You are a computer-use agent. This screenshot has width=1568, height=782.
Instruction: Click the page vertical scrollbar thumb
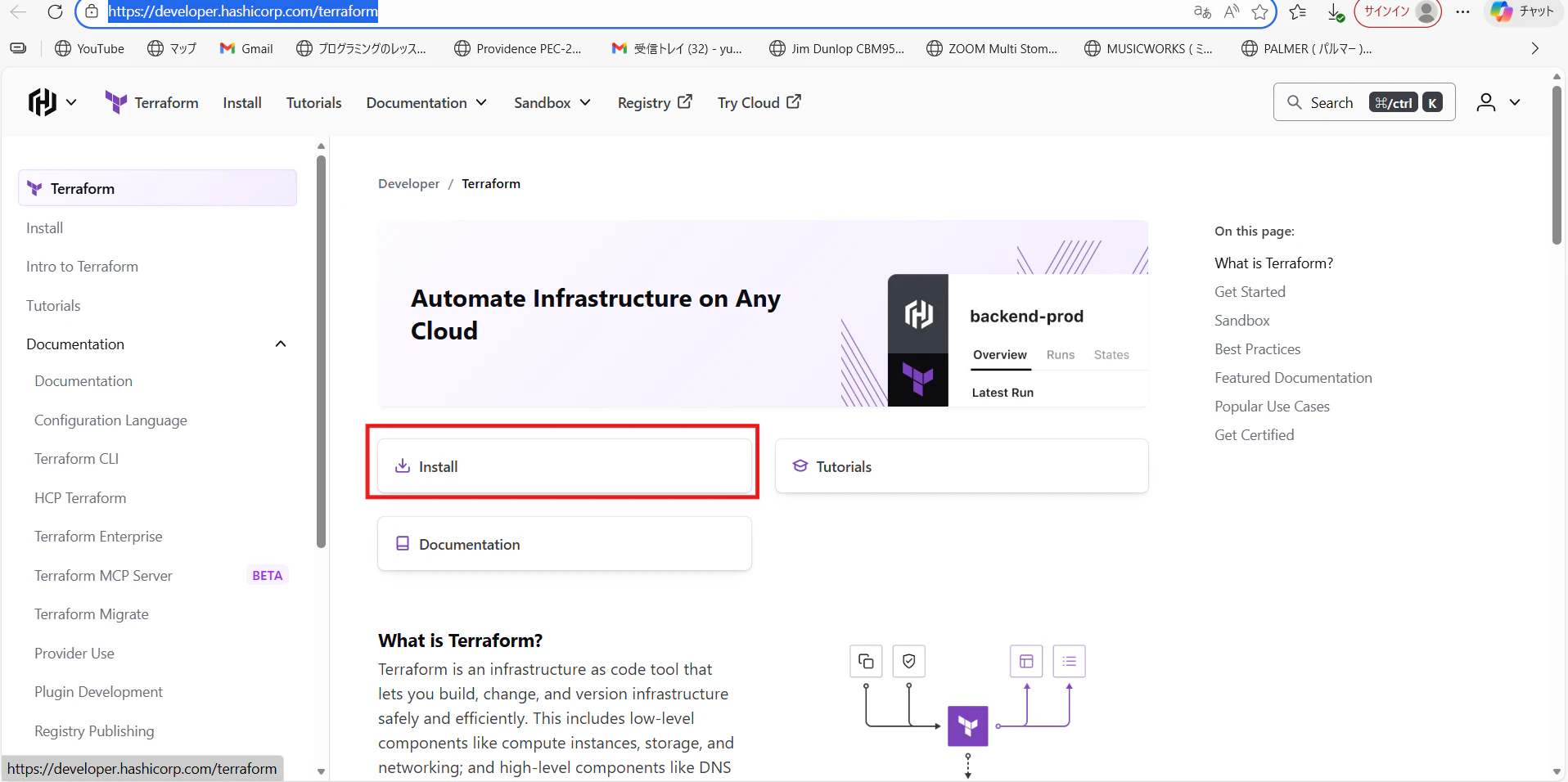[x=1557, y=164]
